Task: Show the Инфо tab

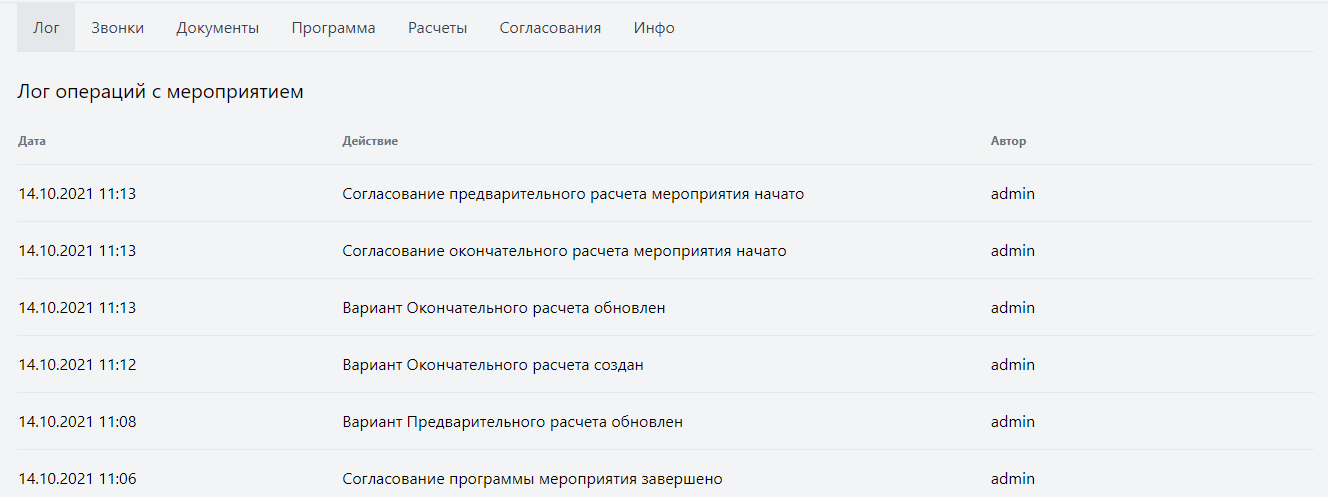Action: [654, 28]
